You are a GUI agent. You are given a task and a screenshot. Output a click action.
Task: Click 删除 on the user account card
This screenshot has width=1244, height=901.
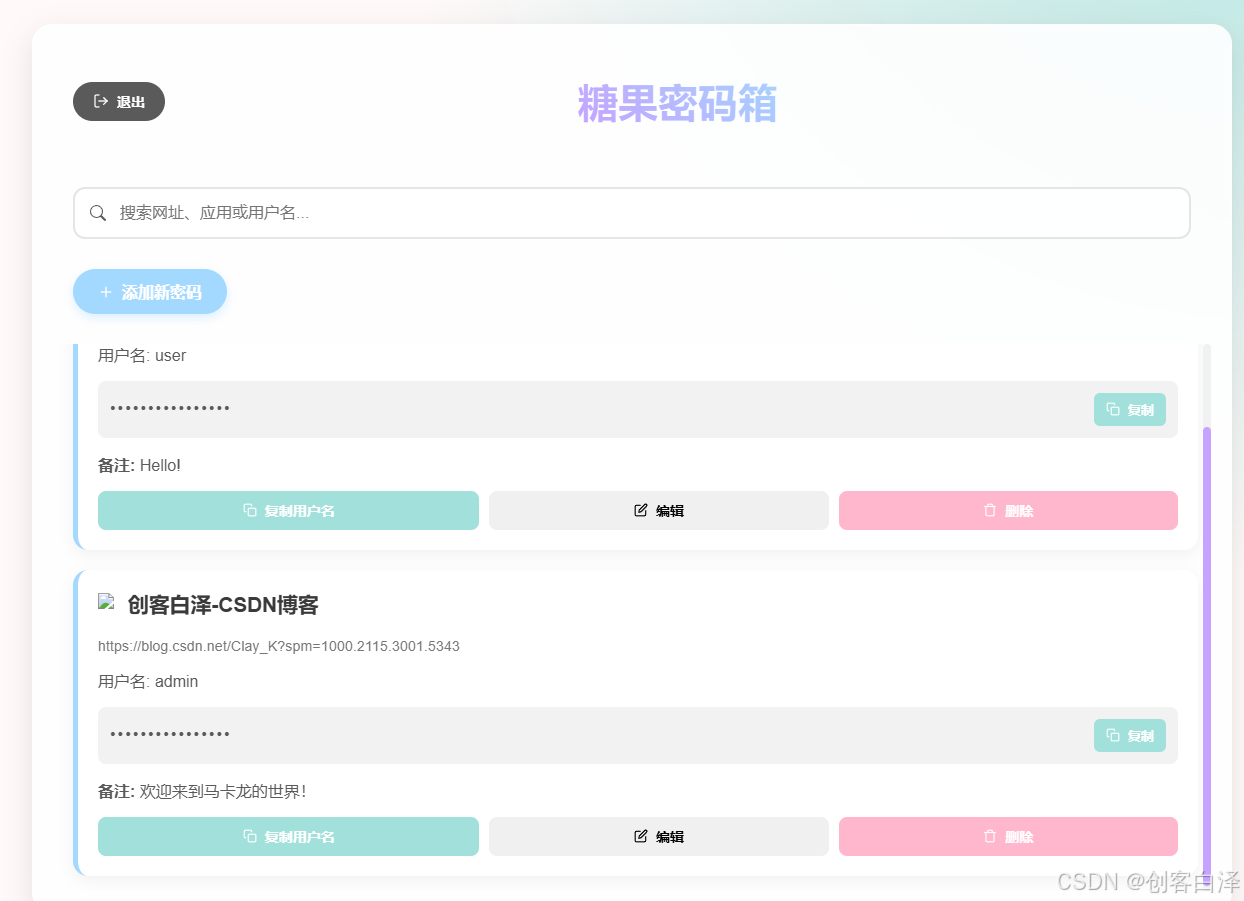point(1008,510)
